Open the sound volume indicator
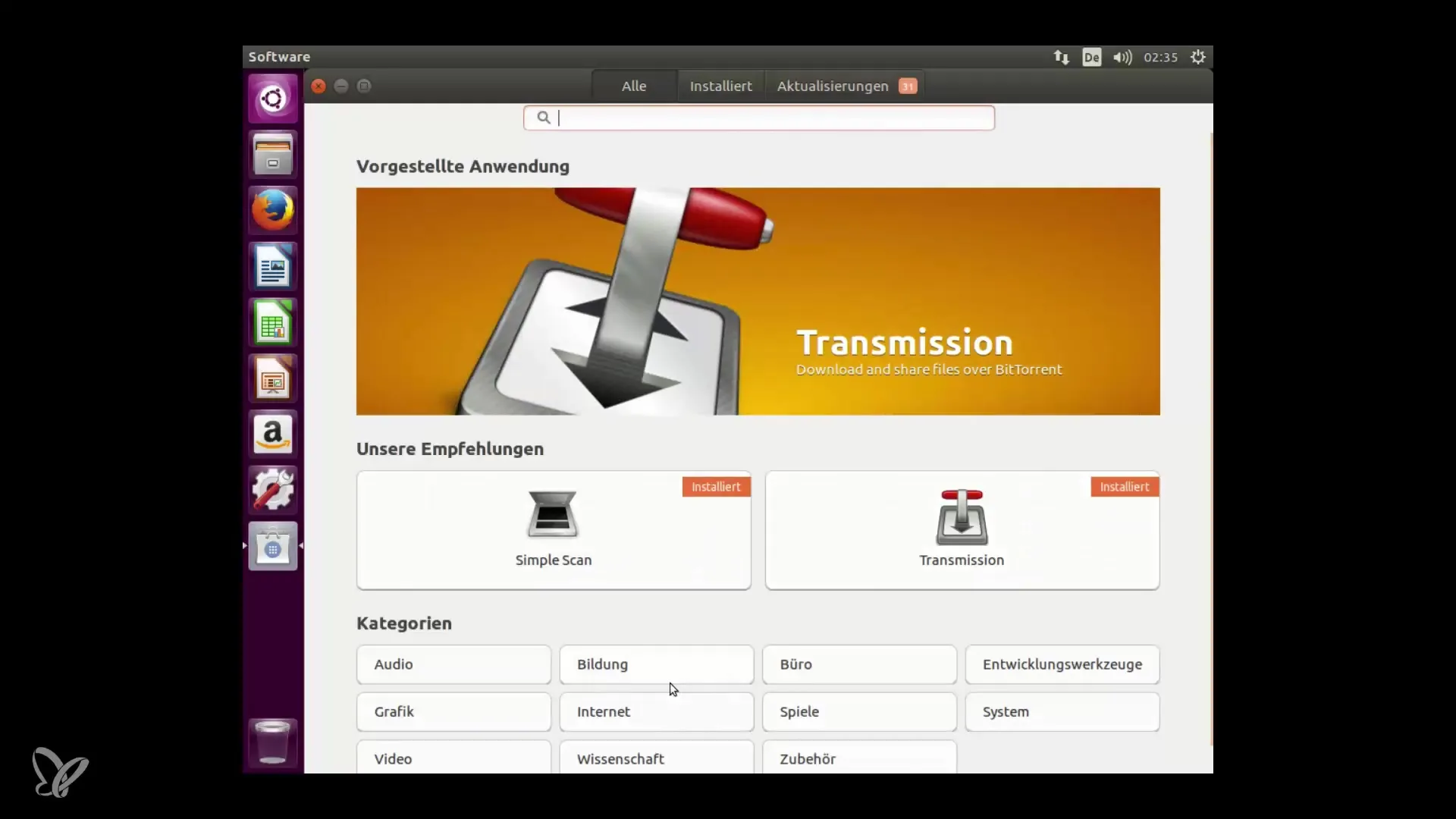Image resolution: width=1456 pixels, height=819 pixels. click(1122, 57)
